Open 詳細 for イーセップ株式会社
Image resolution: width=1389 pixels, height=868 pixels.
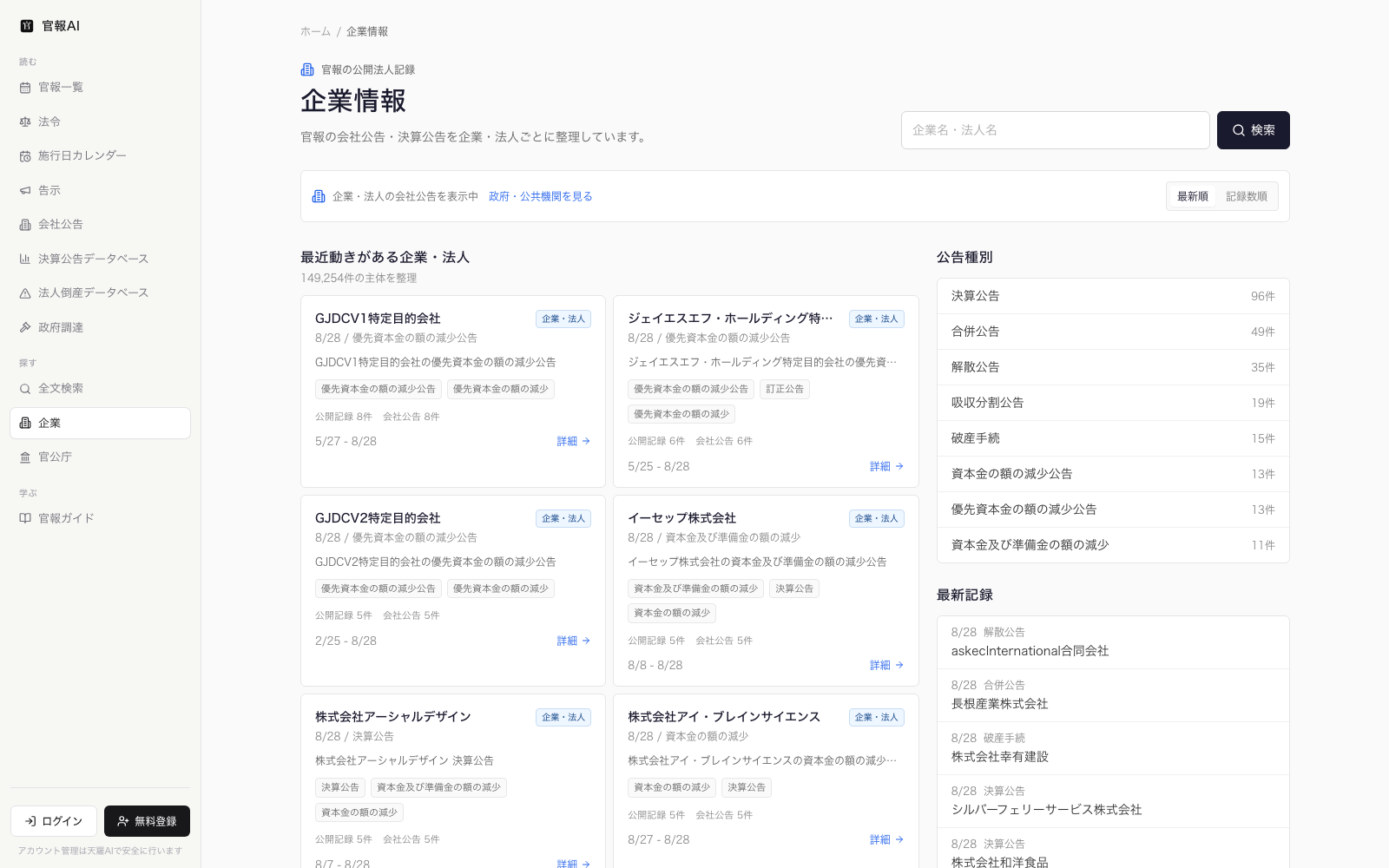(887, 665)
